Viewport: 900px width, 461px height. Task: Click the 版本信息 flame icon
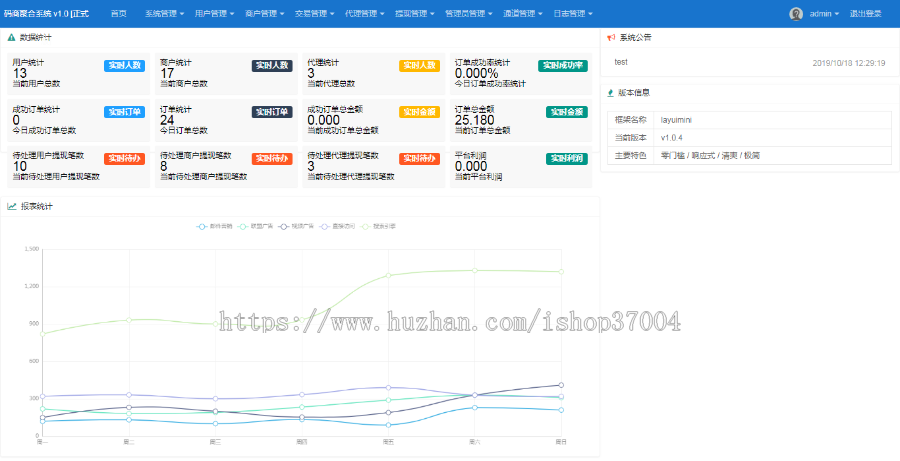coord(611,92)
